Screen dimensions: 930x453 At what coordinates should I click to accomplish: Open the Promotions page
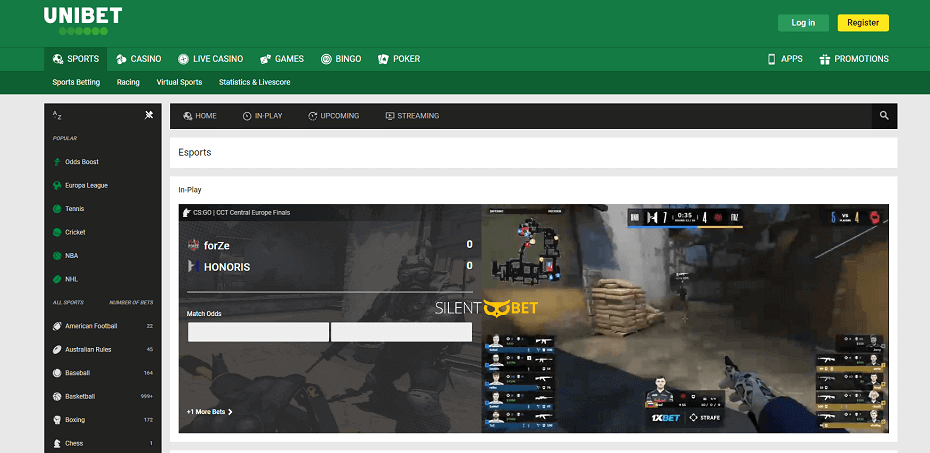(x=854, y=59)
